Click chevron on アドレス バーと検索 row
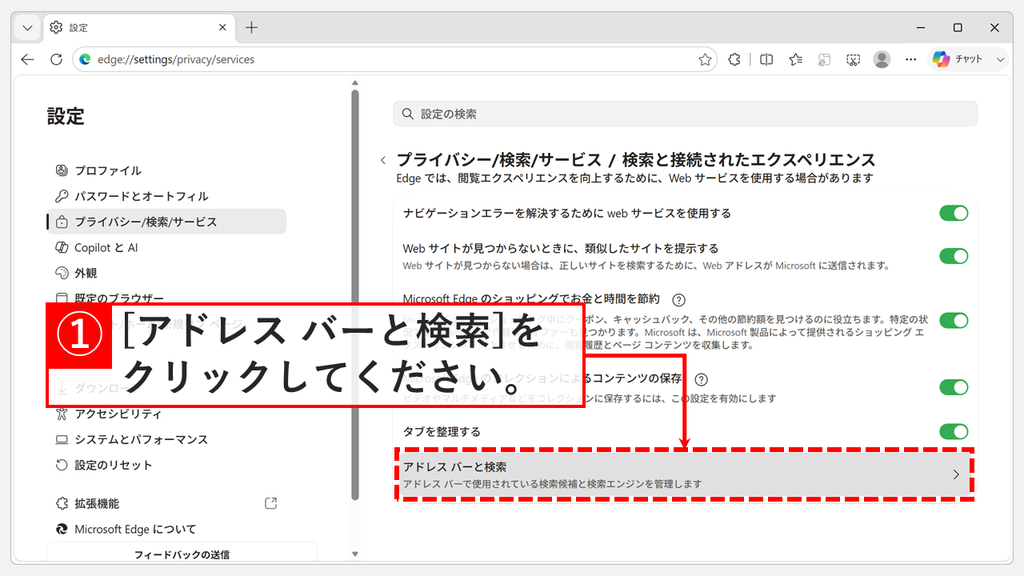The height and width of the screenshot is (576, 1024). pos(956,475)
